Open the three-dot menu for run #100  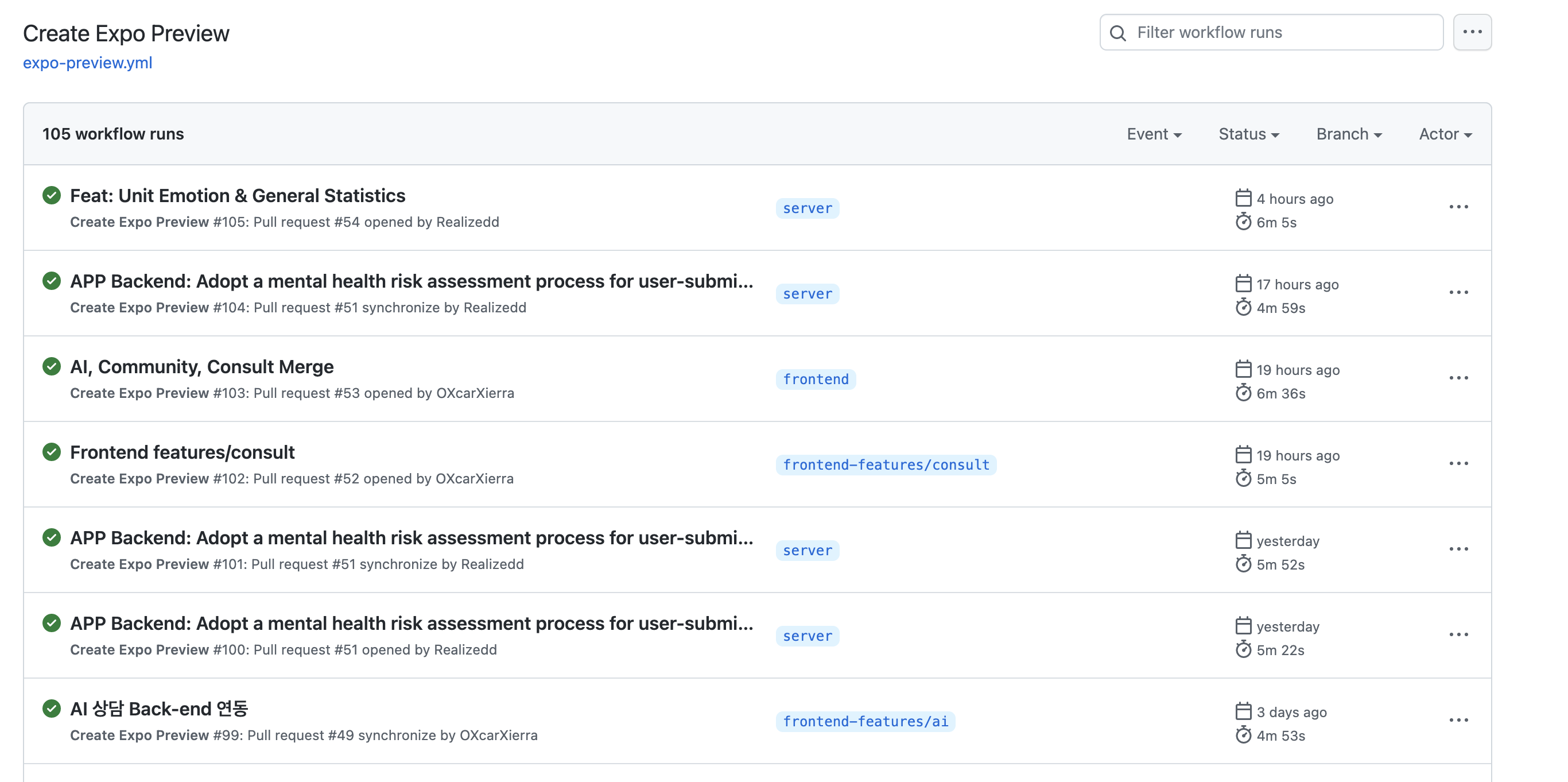(x=1458, y=635)
